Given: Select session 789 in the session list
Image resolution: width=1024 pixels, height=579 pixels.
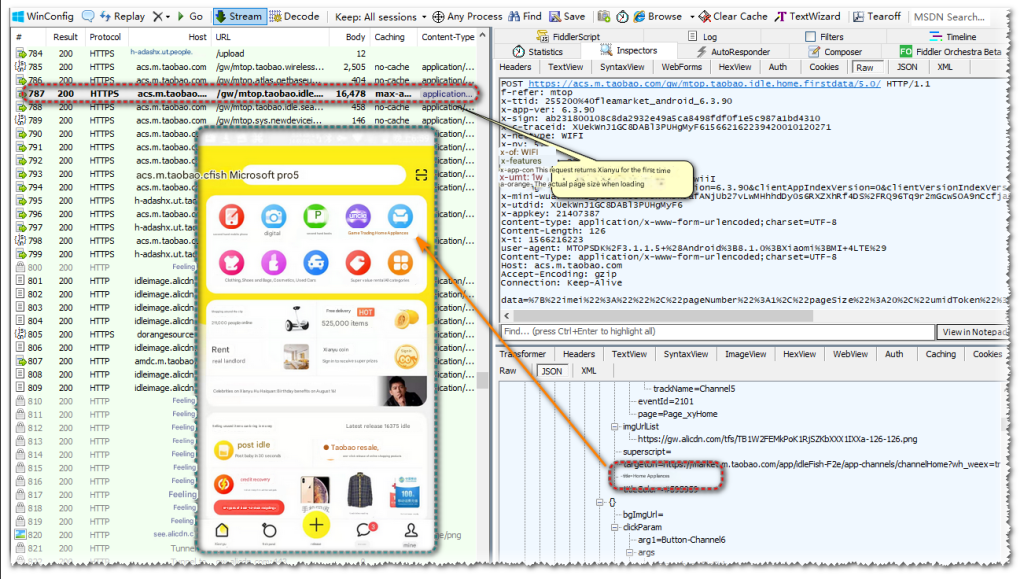Looking at the screenshot, I should (246, 120).
